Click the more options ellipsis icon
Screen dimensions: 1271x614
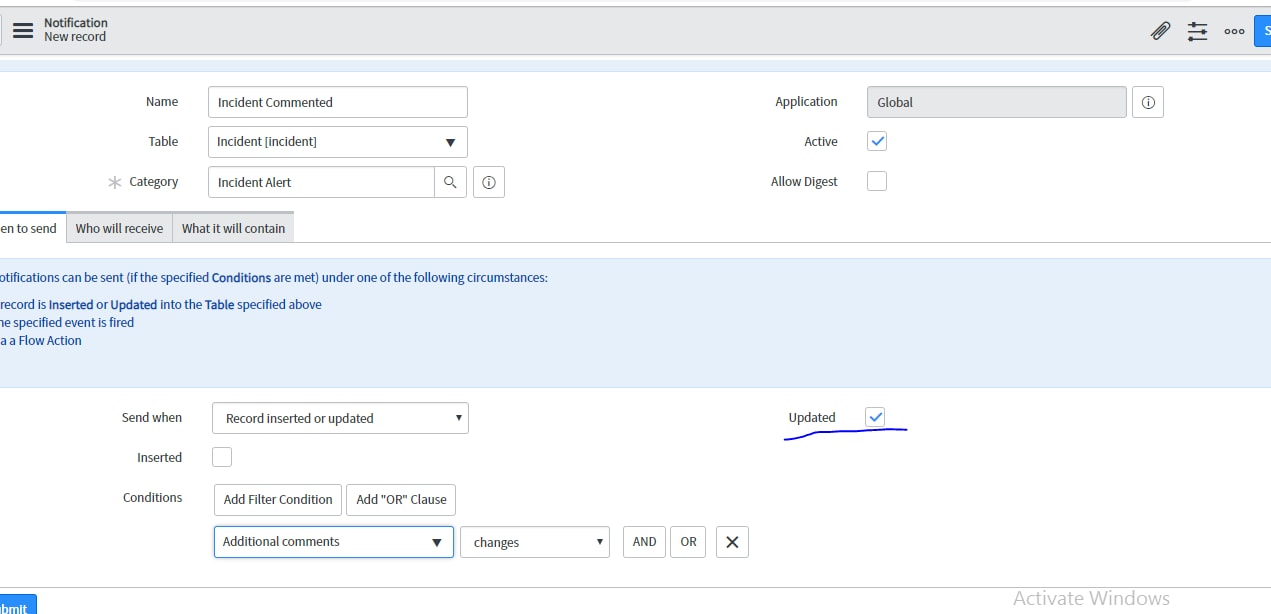coord(1234,31)
